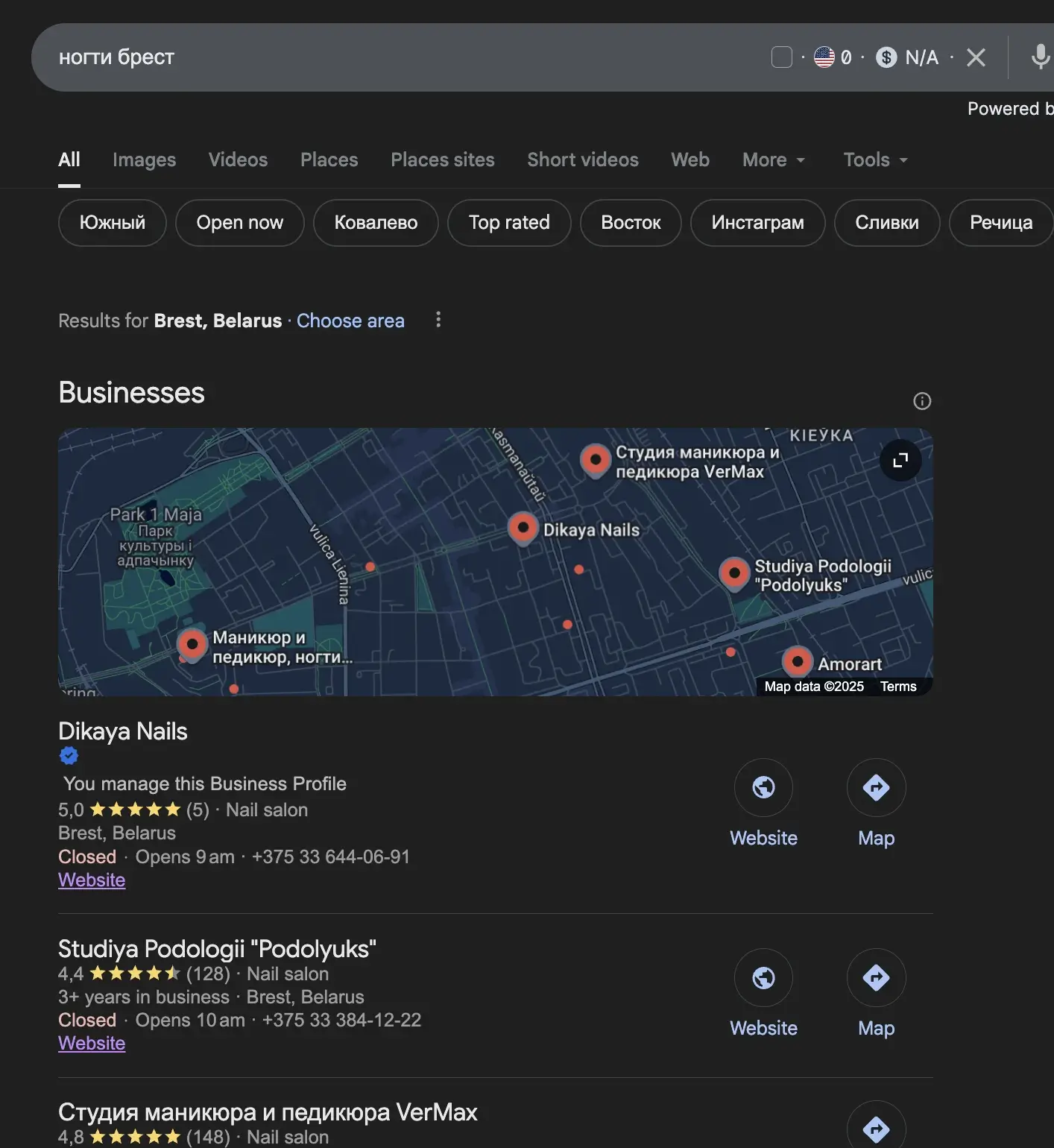Open Website globe icon for Podolyuks studio
This screenshot has height=1148, width=1054.
[x=763, y=977]
